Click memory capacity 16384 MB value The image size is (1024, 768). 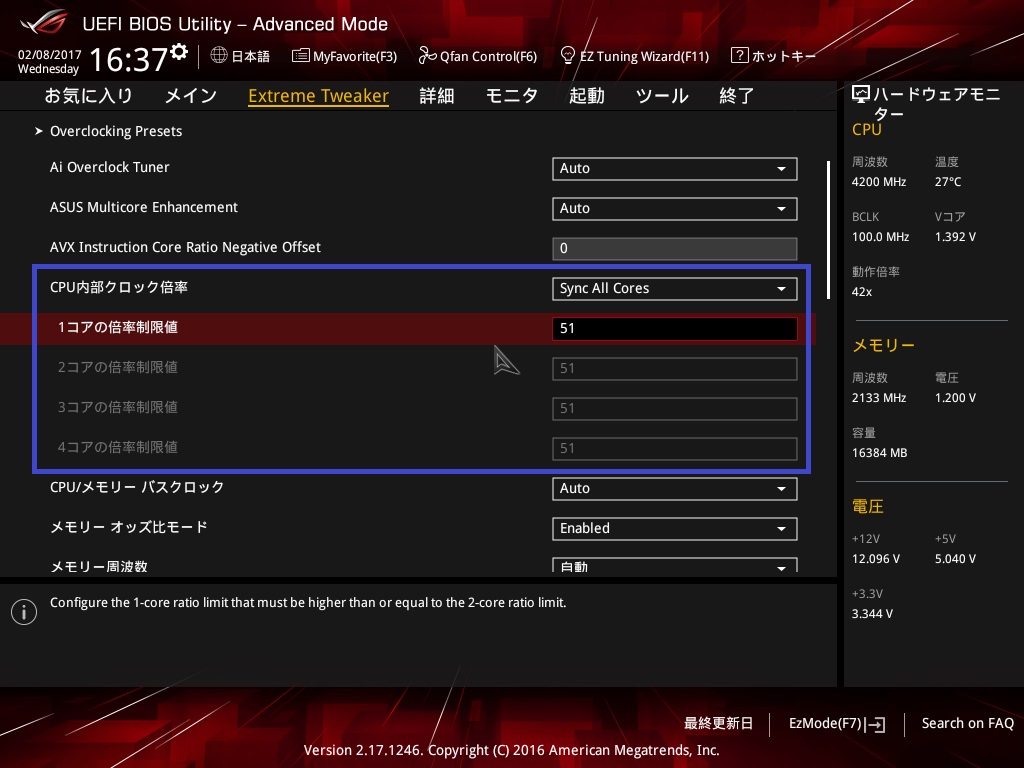pyautogui.click(x=879, y=453)
